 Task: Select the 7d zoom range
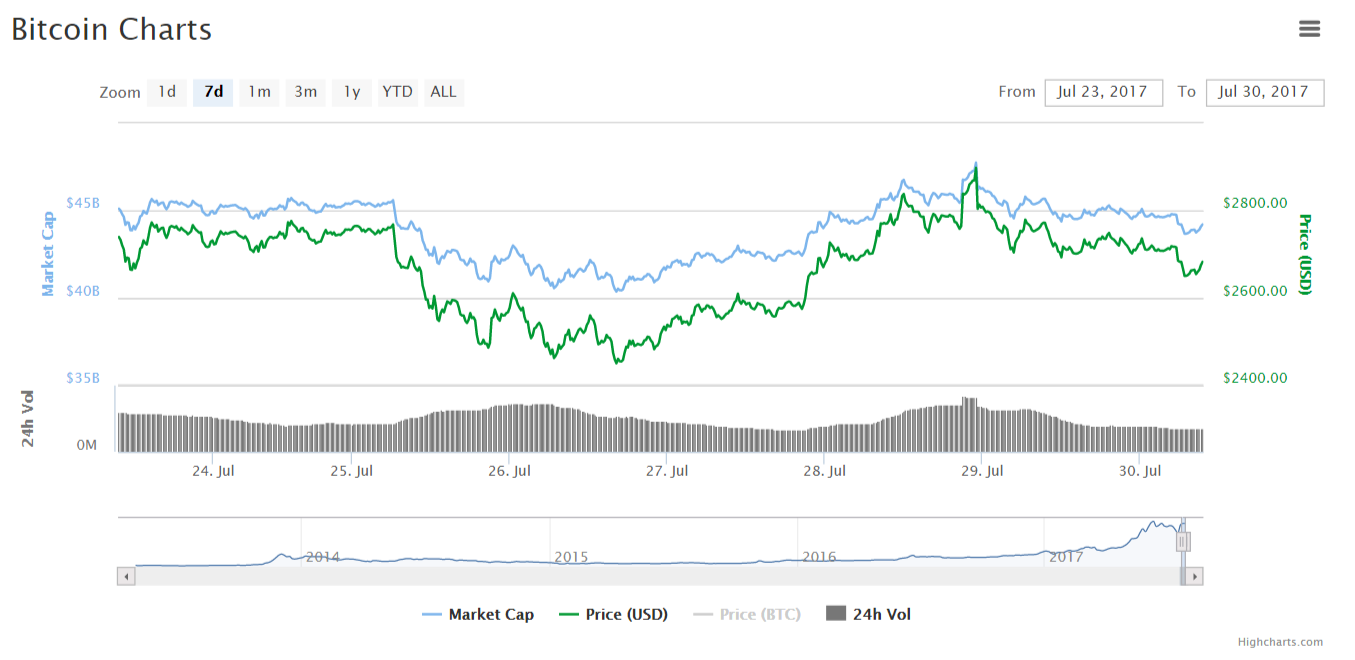pyautogui.click(x=213, y=92)
